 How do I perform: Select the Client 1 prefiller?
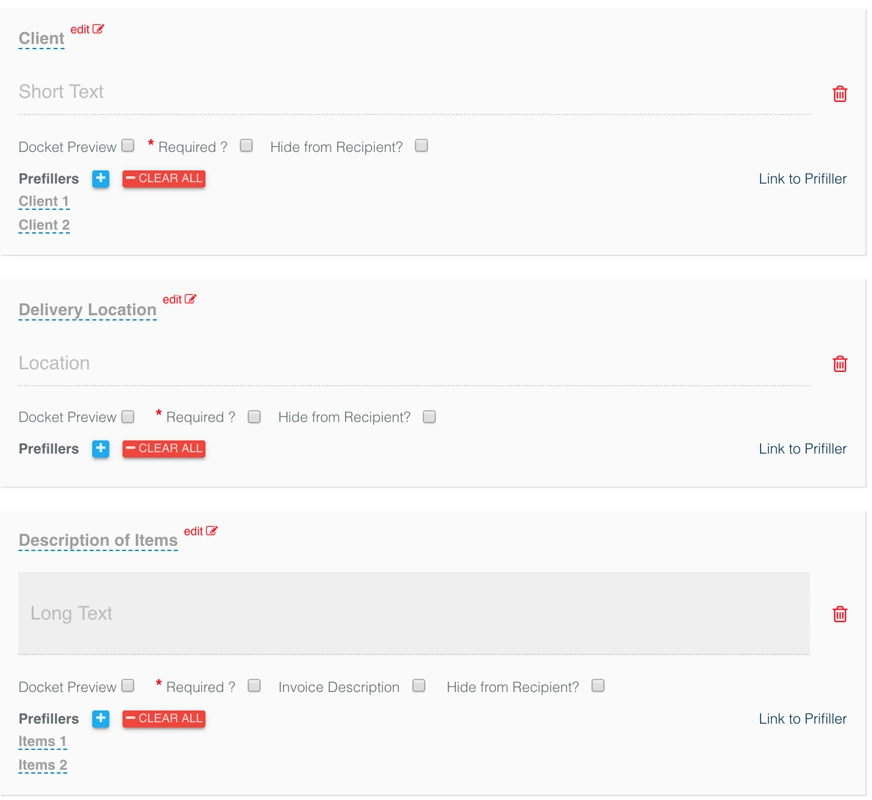click(44, 202)
